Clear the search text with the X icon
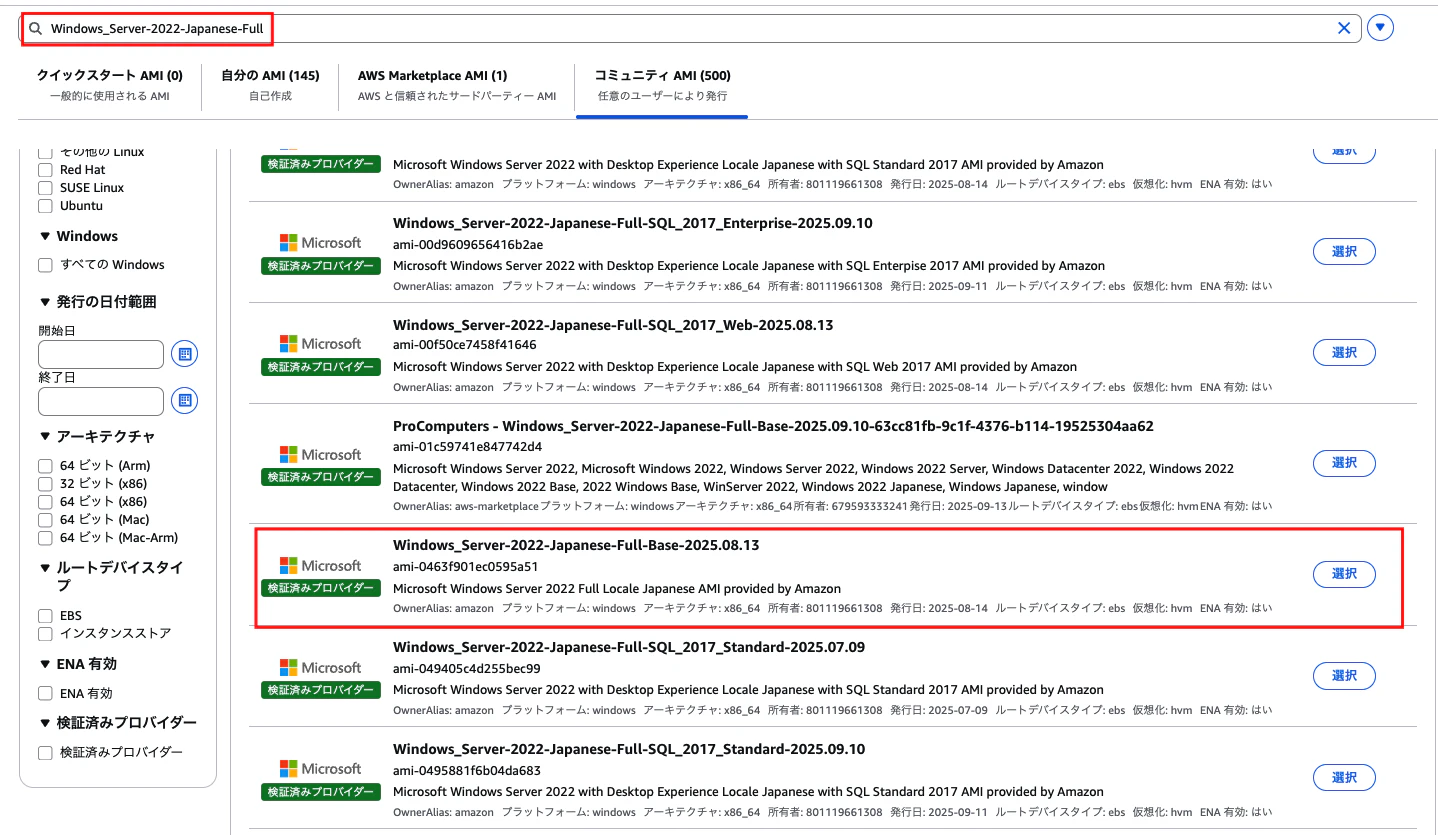Viewport: 1438px width, 835px height. point(1344,28)
